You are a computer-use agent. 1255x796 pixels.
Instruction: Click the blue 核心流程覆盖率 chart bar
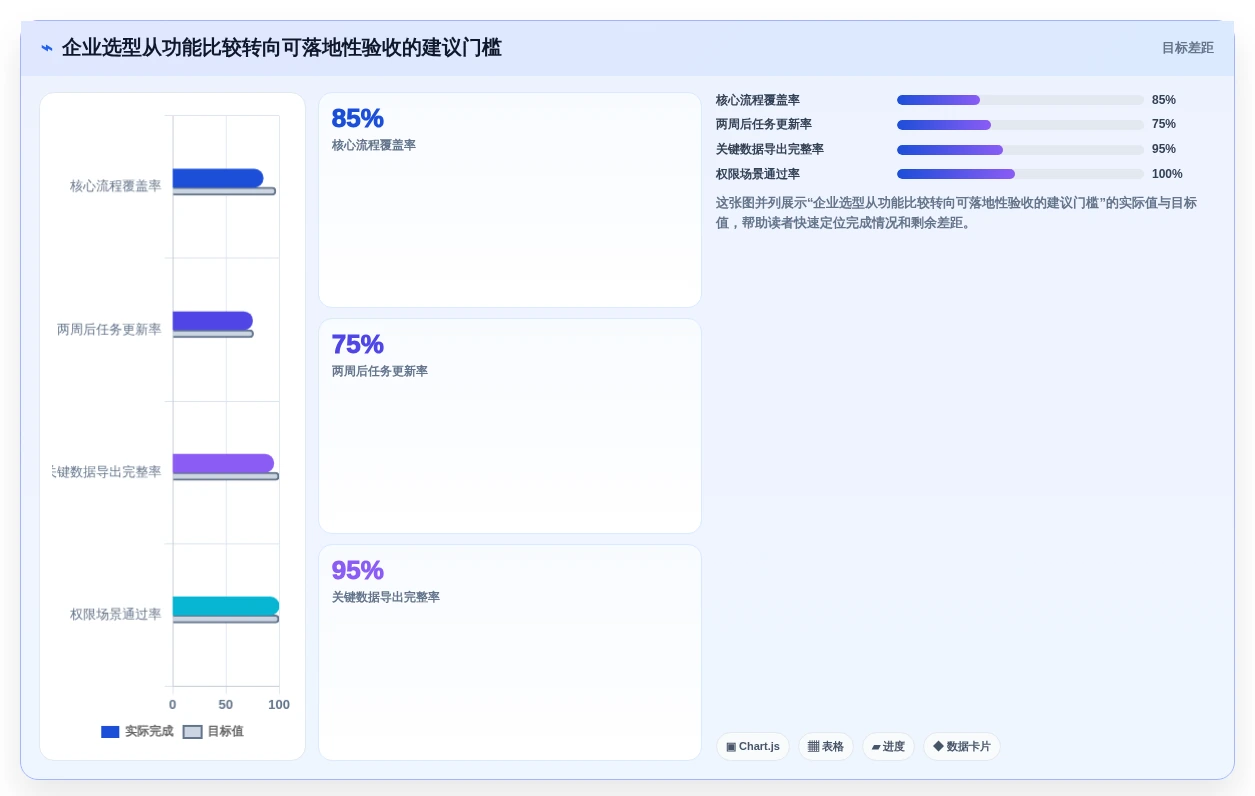coord(218,178)
